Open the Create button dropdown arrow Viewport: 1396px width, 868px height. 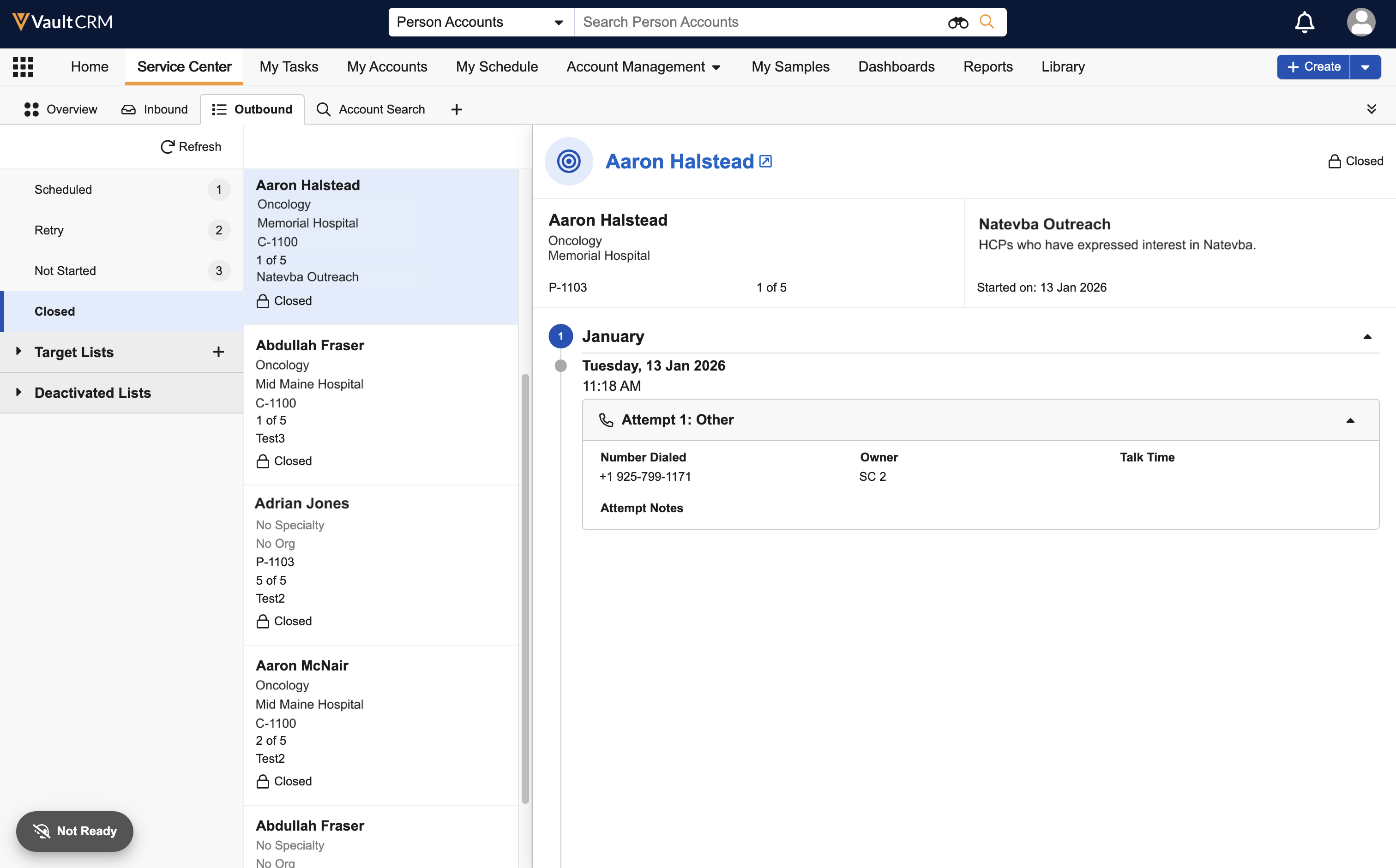[1365, 66]
